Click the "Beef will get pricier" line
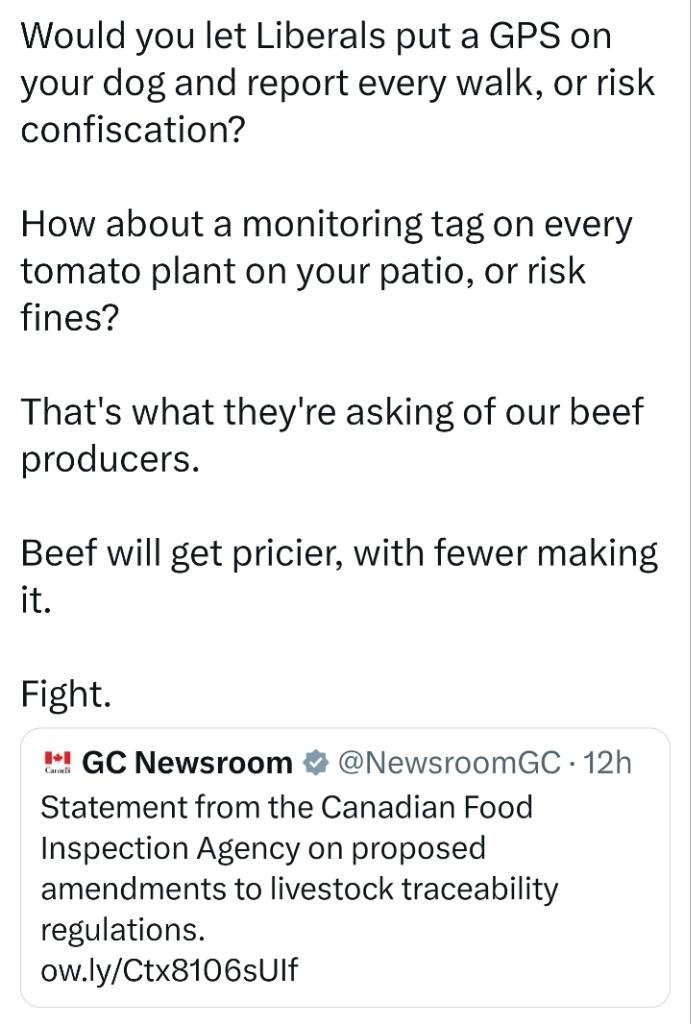 (x=340, y=553)
